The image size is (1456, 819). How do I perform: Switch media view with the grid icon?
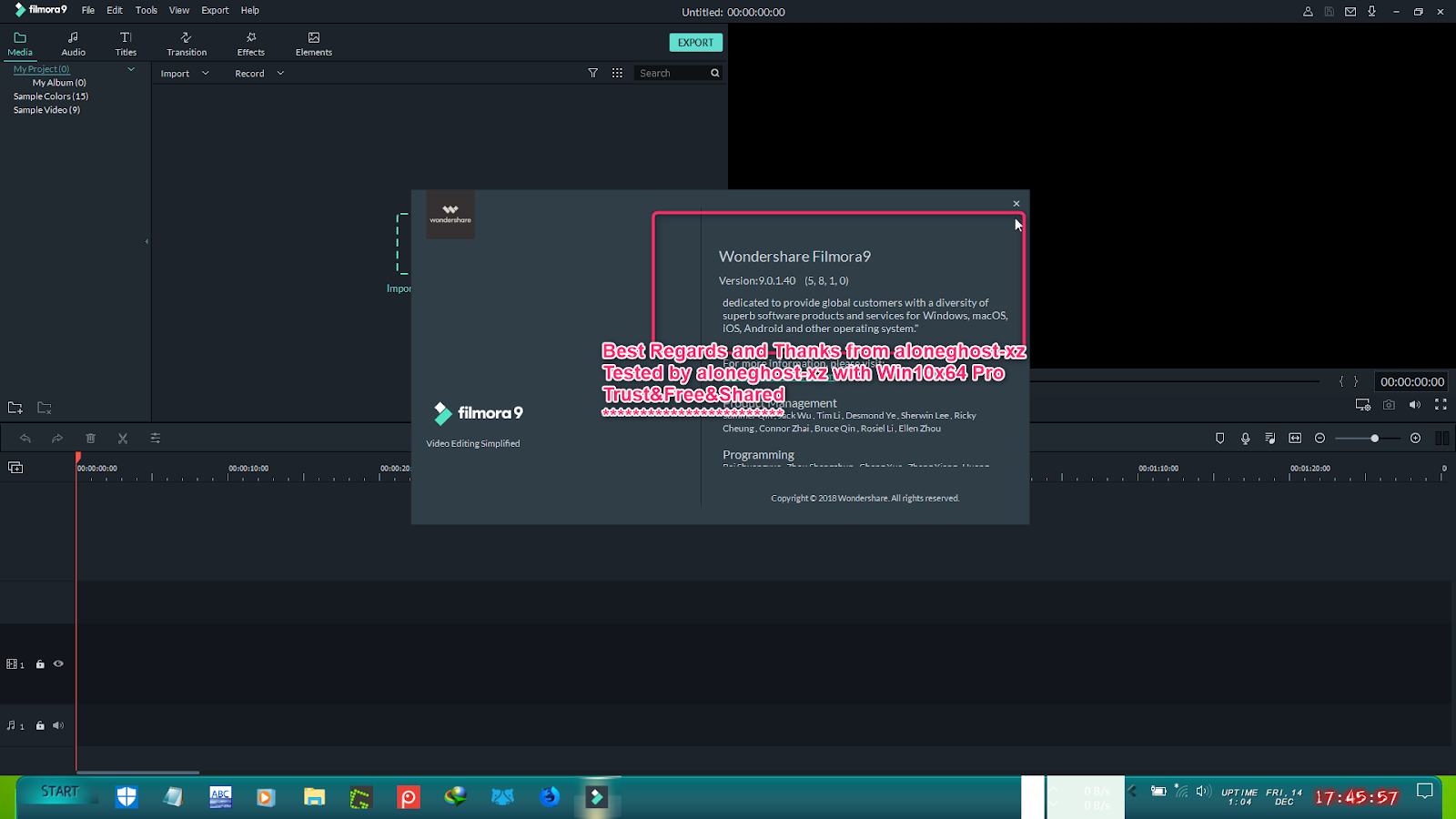coord(618,73)
